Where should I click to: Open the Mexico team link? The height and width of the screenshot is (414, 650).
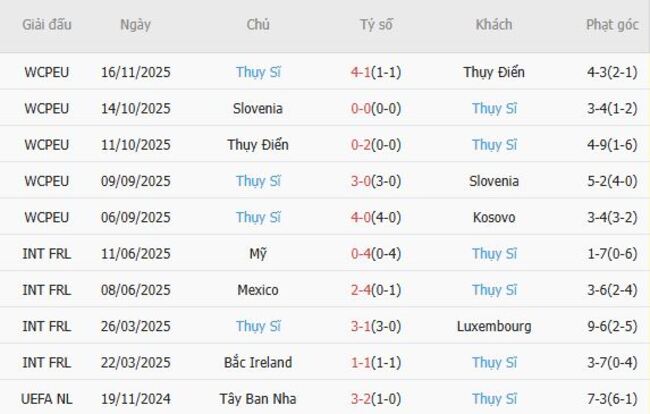[x=258, y=290]
